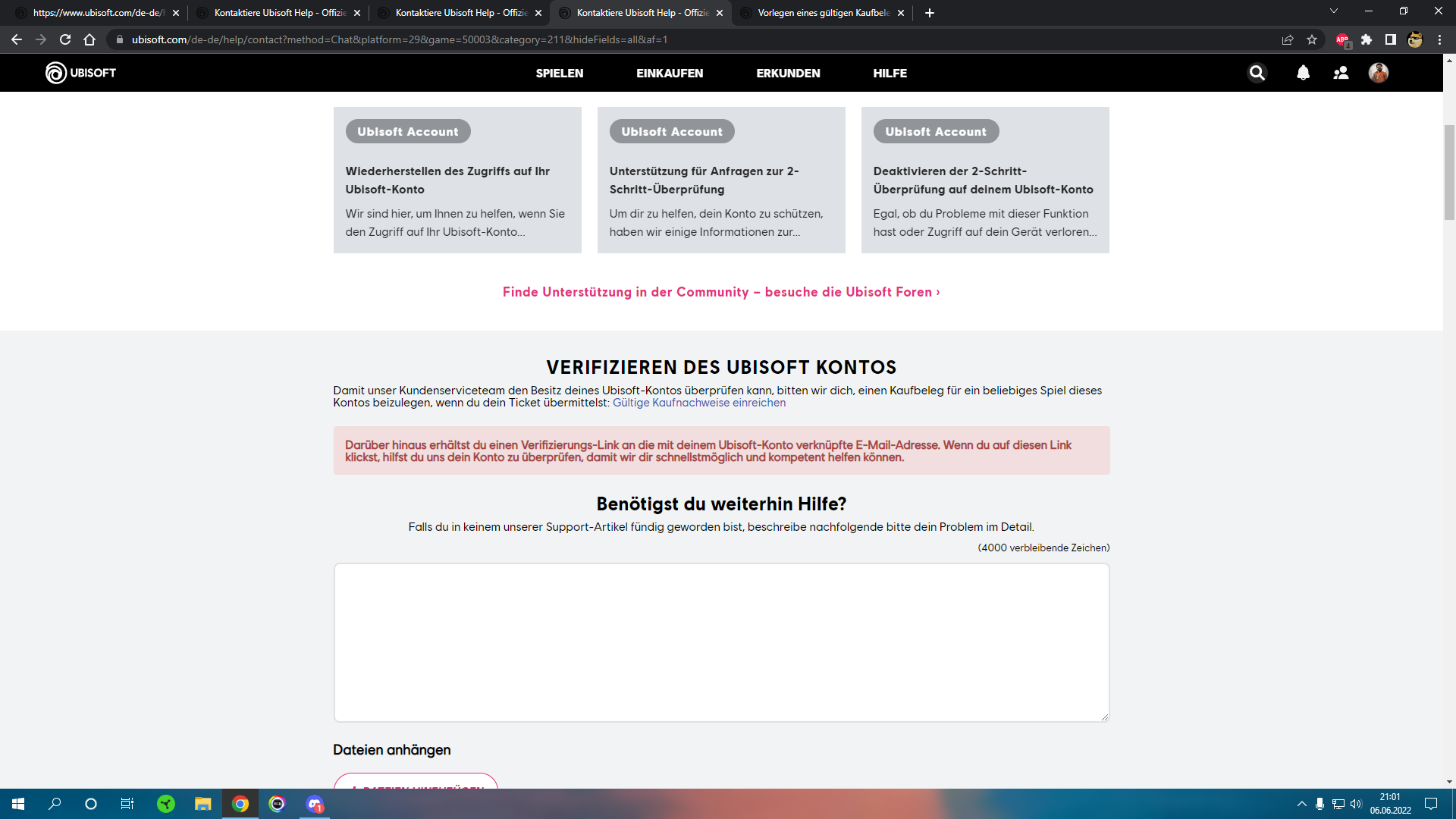Viewport: 1456px width, 819px height.
Task: Open the Chrome three-dot menu
Action: click(x=1439, y=39)
